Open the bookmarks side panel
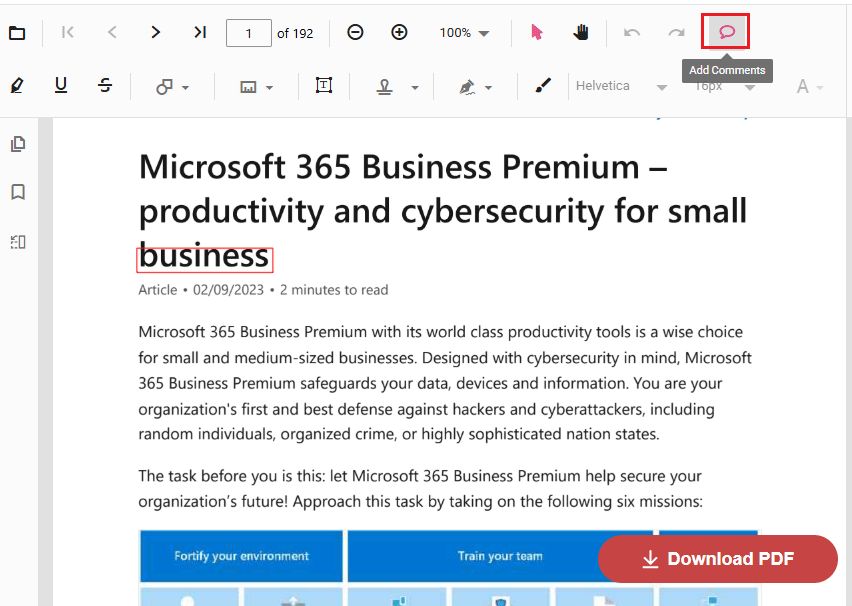 point(17,192)
